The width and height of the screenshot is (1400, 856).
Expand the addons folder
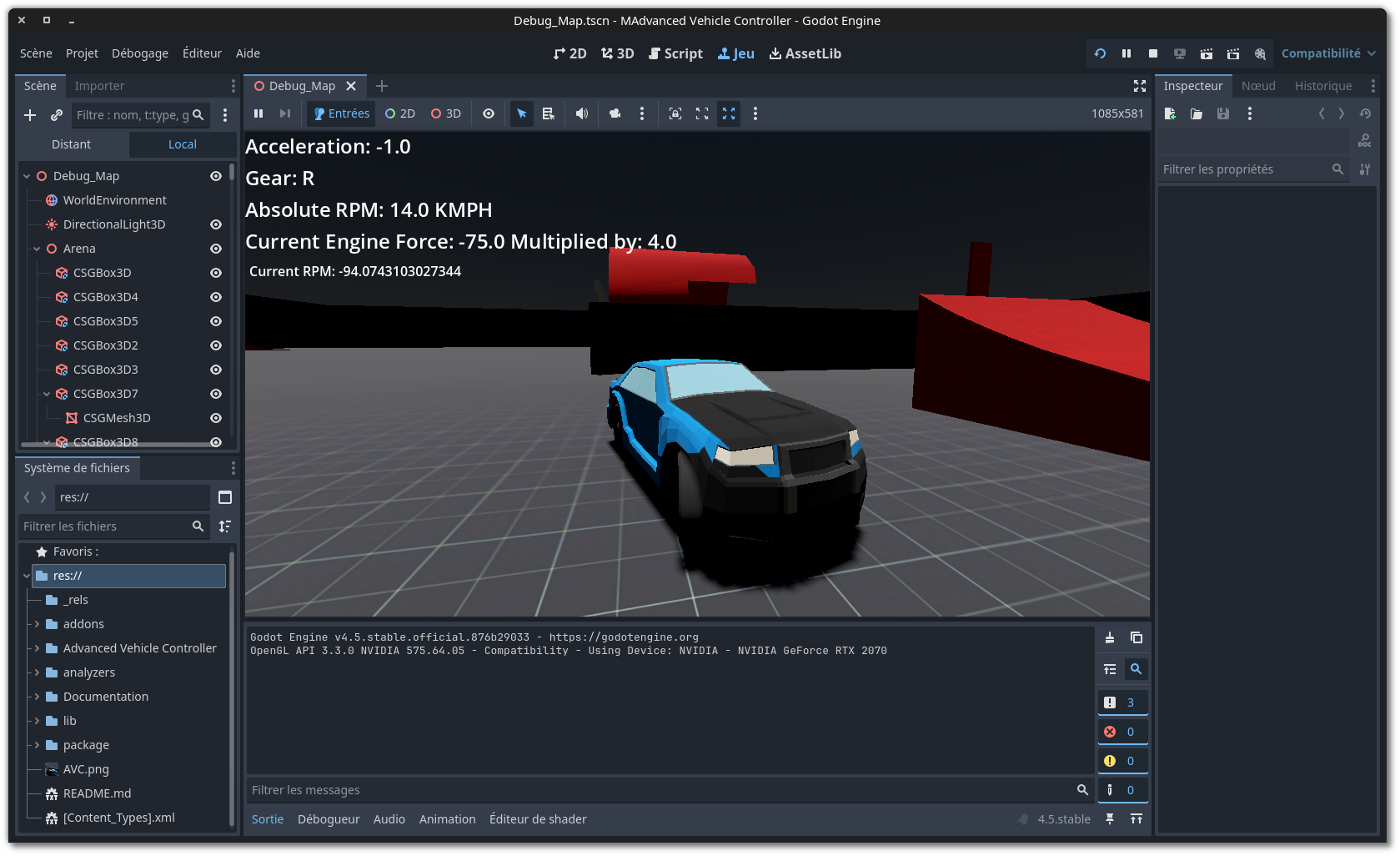[x=37, y=623]
